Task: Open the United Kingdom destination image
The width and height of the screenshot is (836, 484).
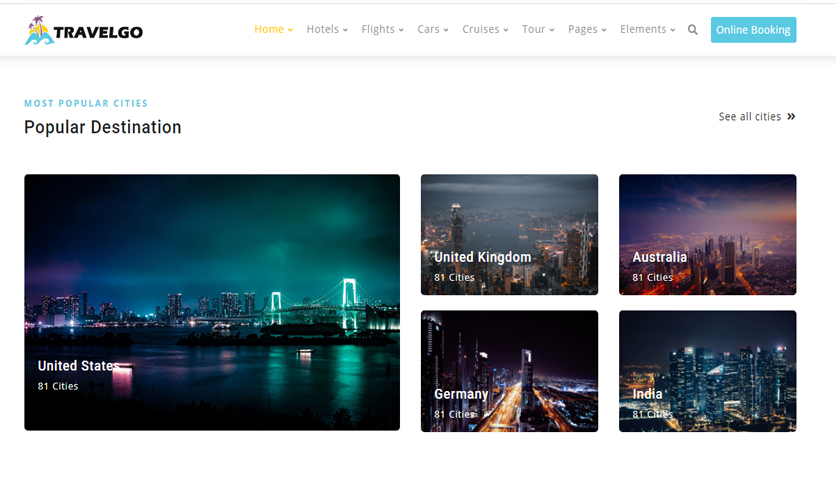Action: tap(509, 235)
